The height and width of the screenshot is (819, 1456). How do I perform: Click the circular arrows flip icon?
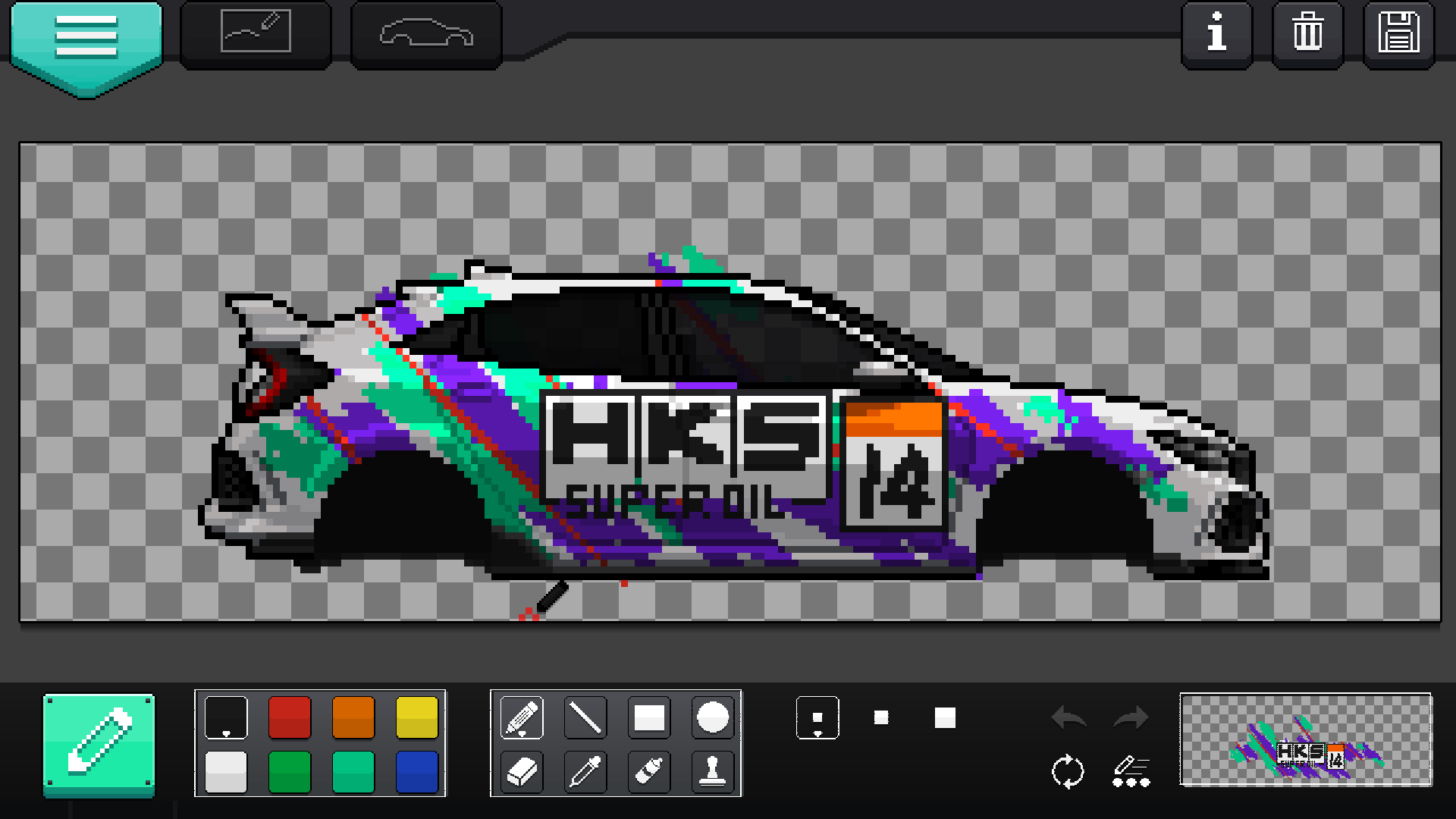click(x=1068, y=772)
